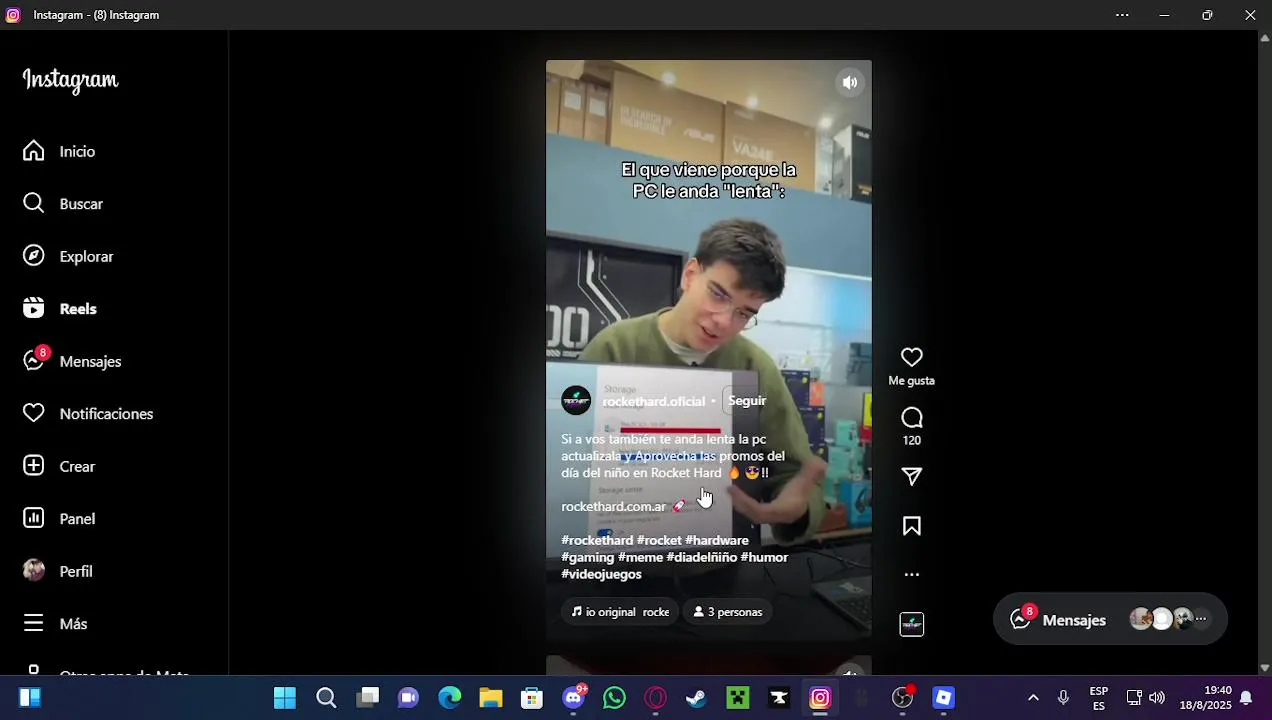The image size is (1272, 720).
Task: Open the 19:40 clock and calendar
Action: click(1205, 698)
